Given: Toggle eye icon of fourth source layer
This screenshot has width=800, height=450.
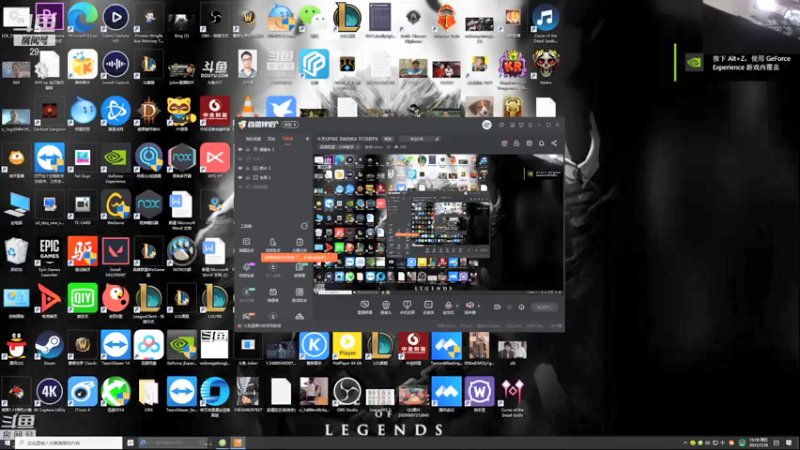Looking at the screenshot, I should point(240,177).
